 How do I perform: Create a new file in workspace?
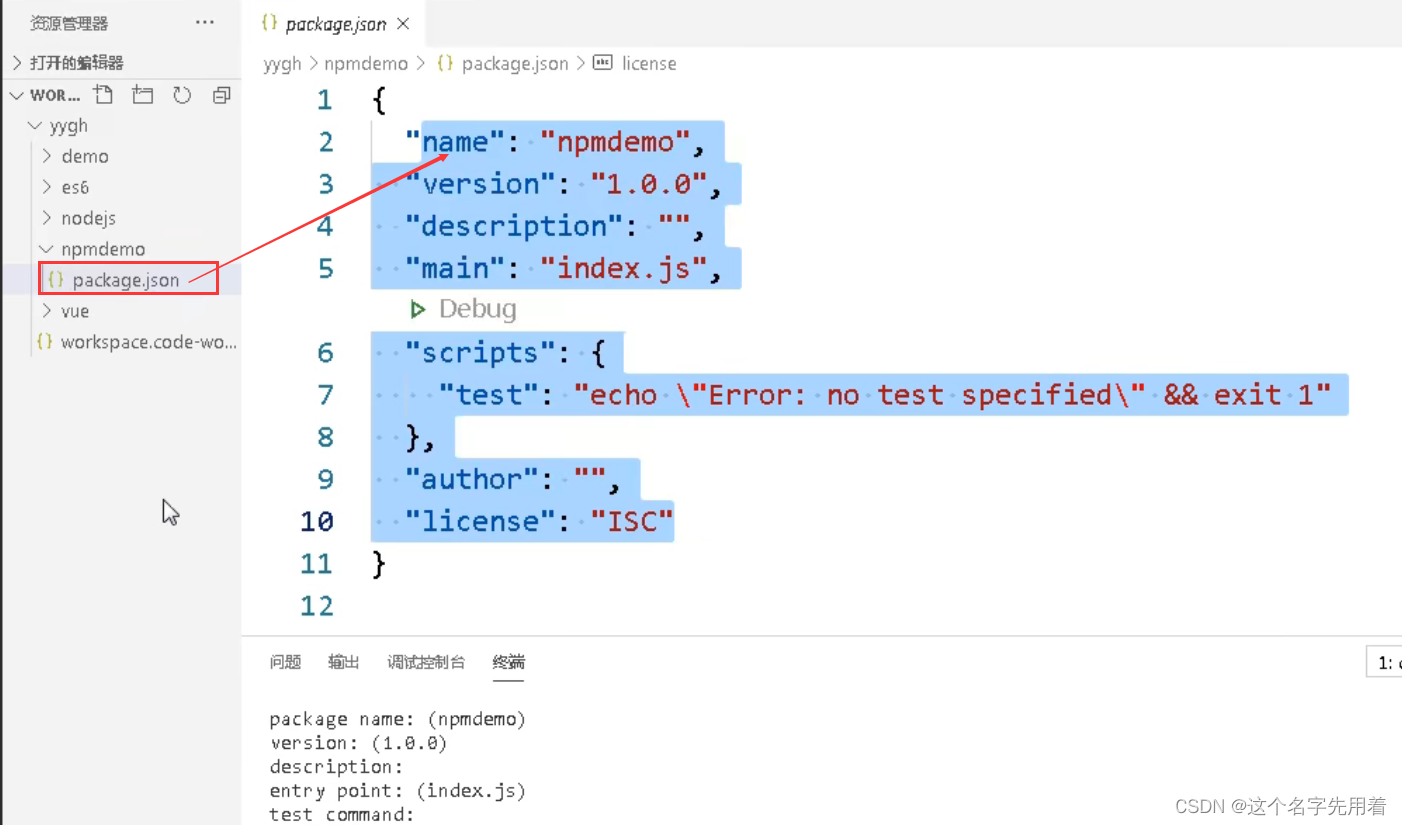pyautogui.click(x=103, y=95)
